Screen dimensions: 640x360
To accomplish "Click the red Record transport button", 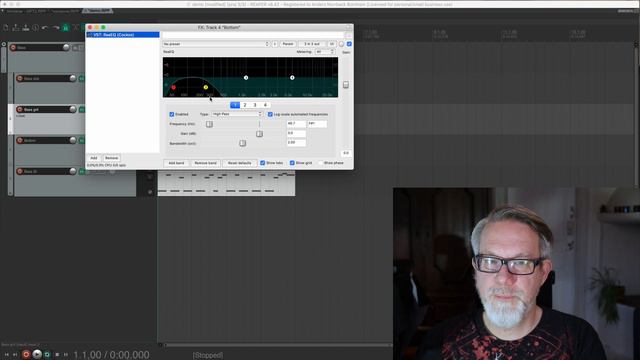I will 26,354.
